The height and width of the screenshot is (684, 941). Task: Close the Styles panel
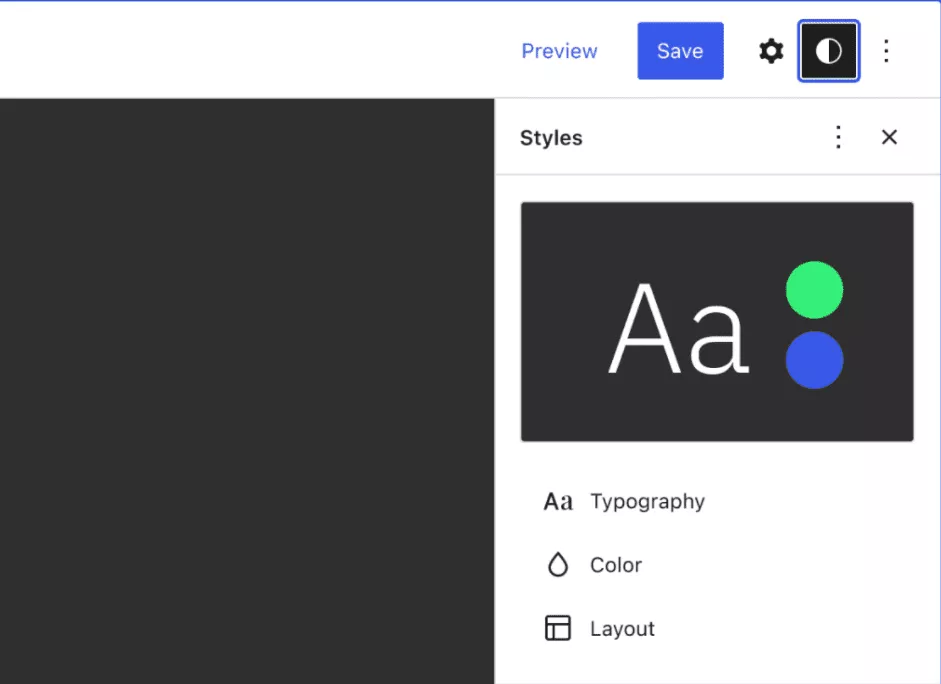point(889,137)
